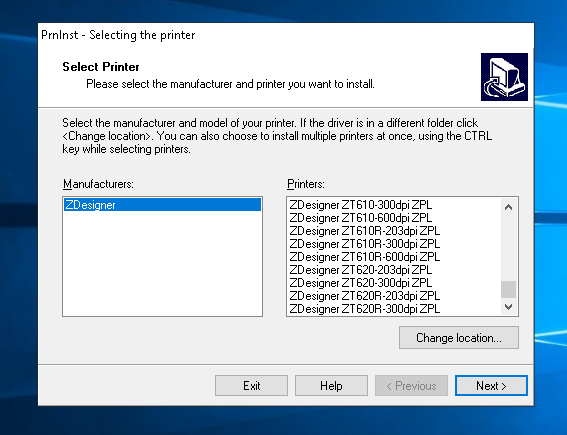Click the Printers list scrollbar thumb

(x=508, y=289)
